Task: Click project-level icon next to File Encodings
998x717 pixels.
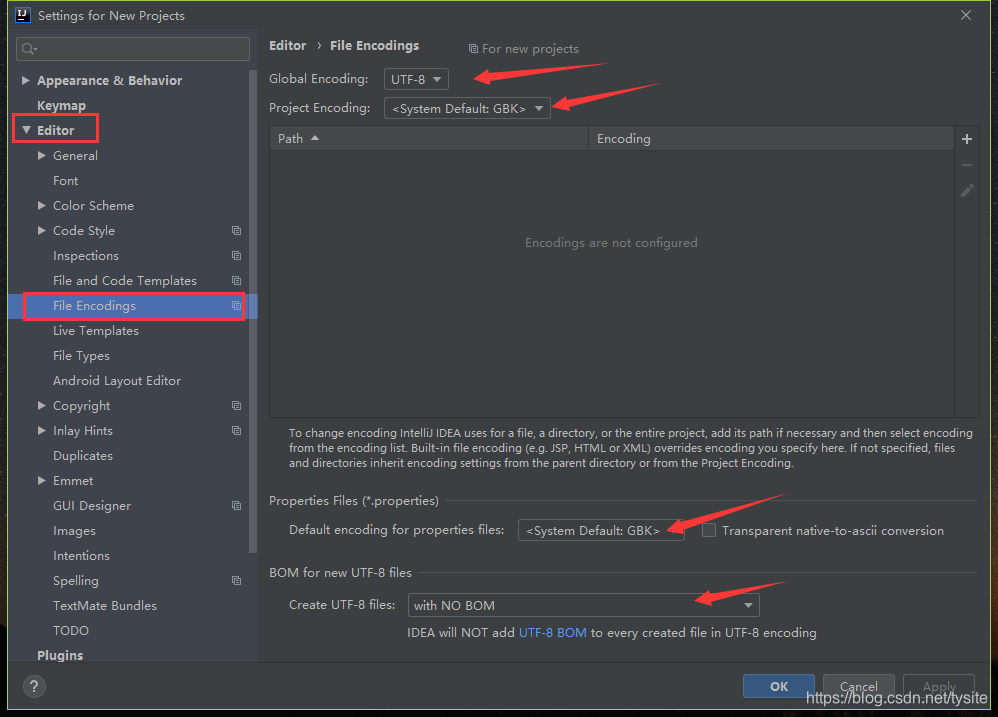Action: click(236, 306)
